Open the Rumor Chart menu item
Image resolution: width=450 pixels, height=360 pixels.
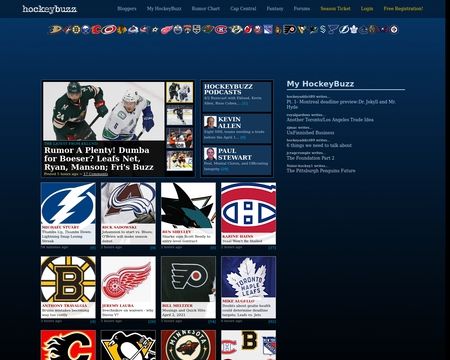[206, 9]
